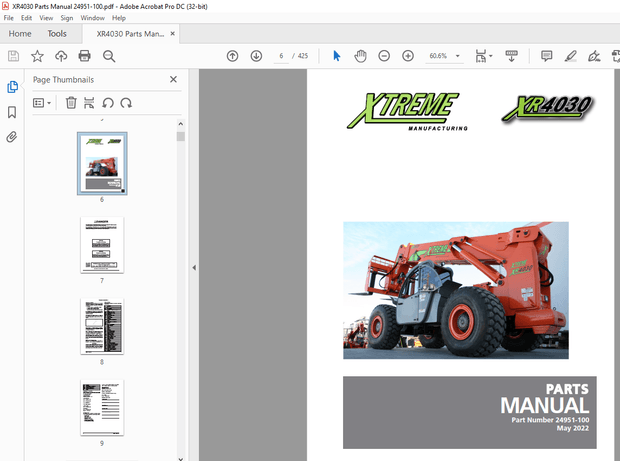Click the 'May 2022' text
This screenshot has height=461, width=620.
573,428
